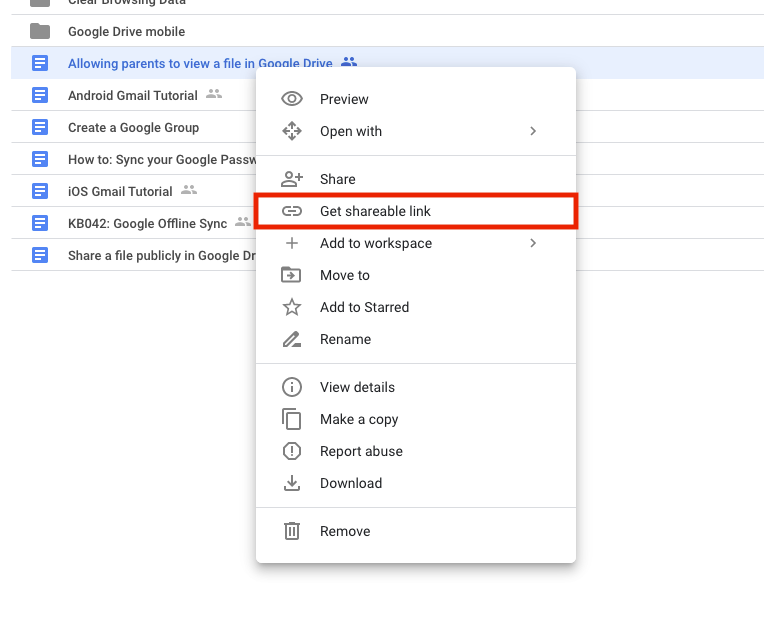Click the doc icon beside KB042: Google Offline Sync
The image size is (764, 626).
(x=40, y=223)
